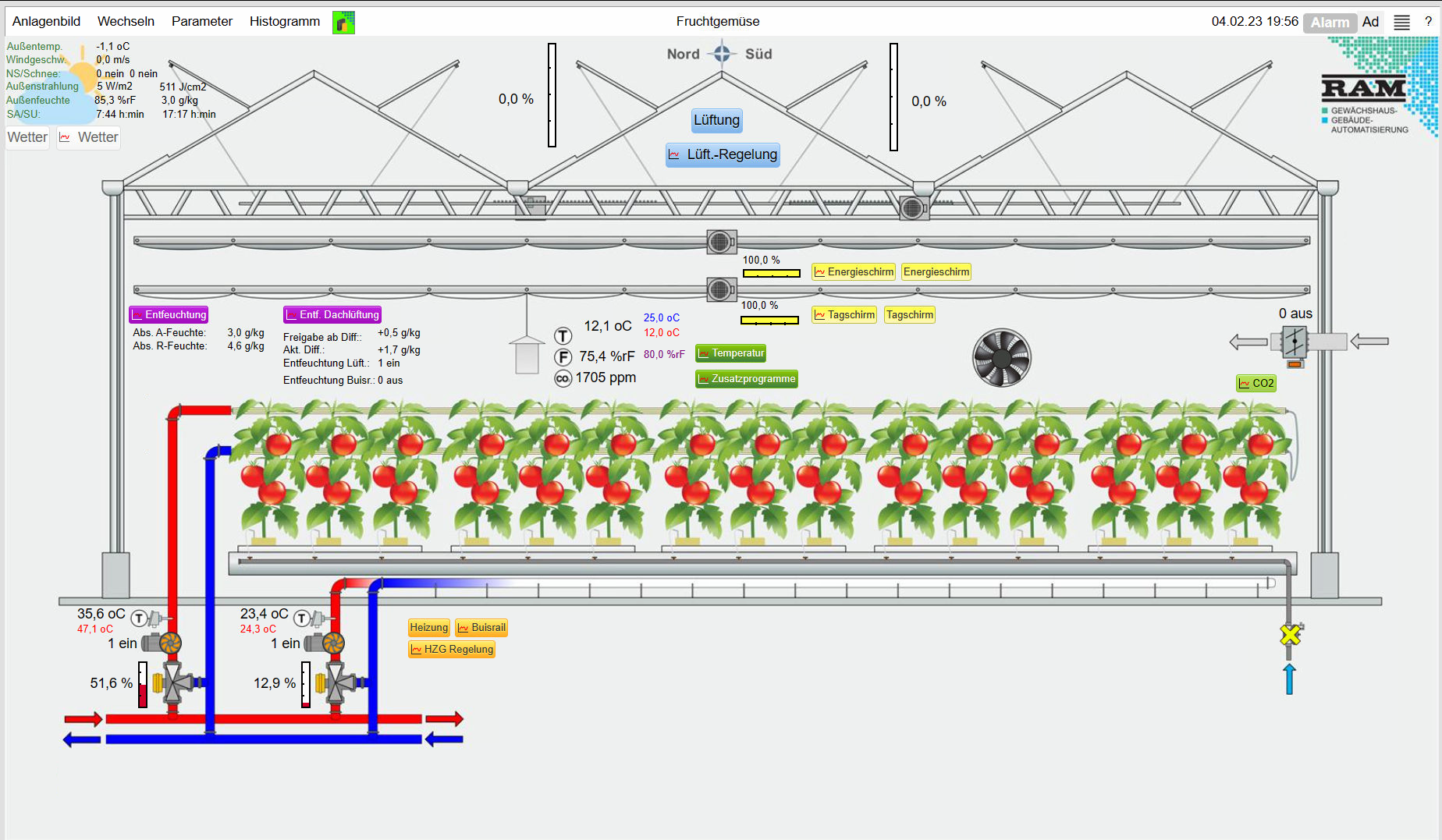Click the green icon next to Histogramm

[343, 22]
